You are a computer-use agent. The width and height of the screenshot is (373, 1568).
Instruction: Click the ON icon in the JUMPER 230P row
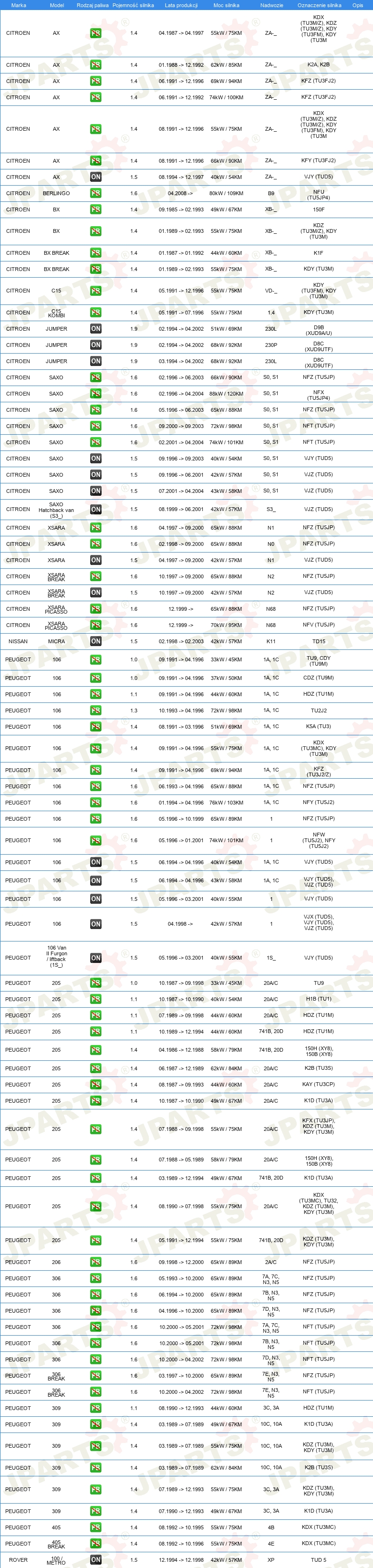95,345
